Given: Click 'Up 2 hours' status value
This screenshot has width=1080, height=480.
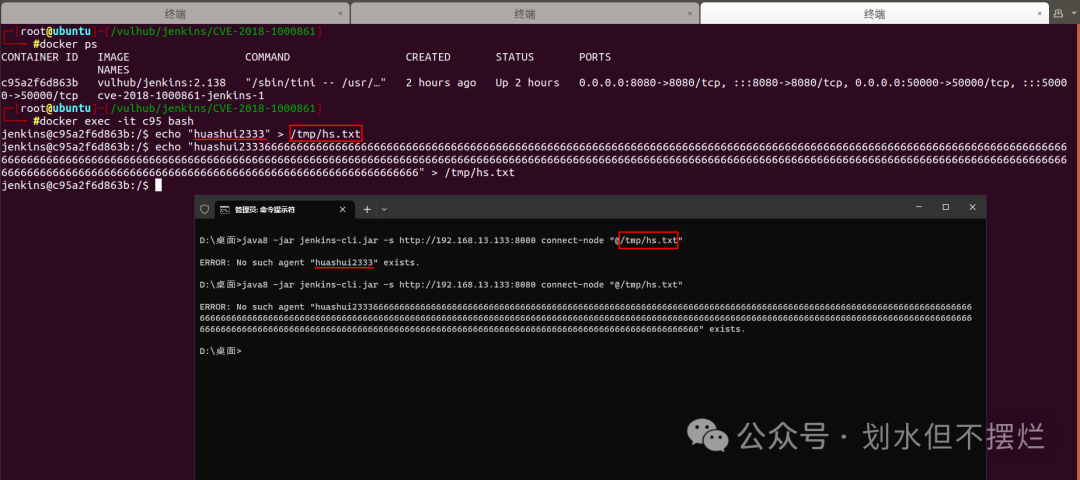Looking at the screenshot, I should click(x=527, y=83).
